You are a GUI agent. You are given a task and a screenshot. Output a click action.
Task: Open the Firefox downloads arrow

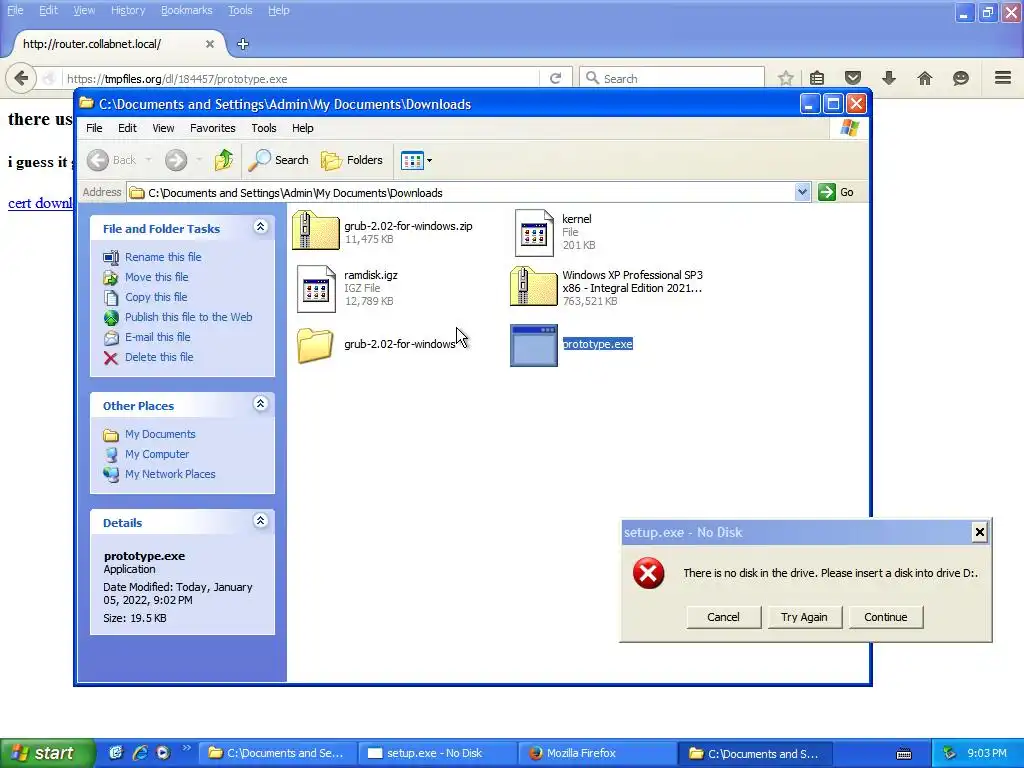point(889,78)
